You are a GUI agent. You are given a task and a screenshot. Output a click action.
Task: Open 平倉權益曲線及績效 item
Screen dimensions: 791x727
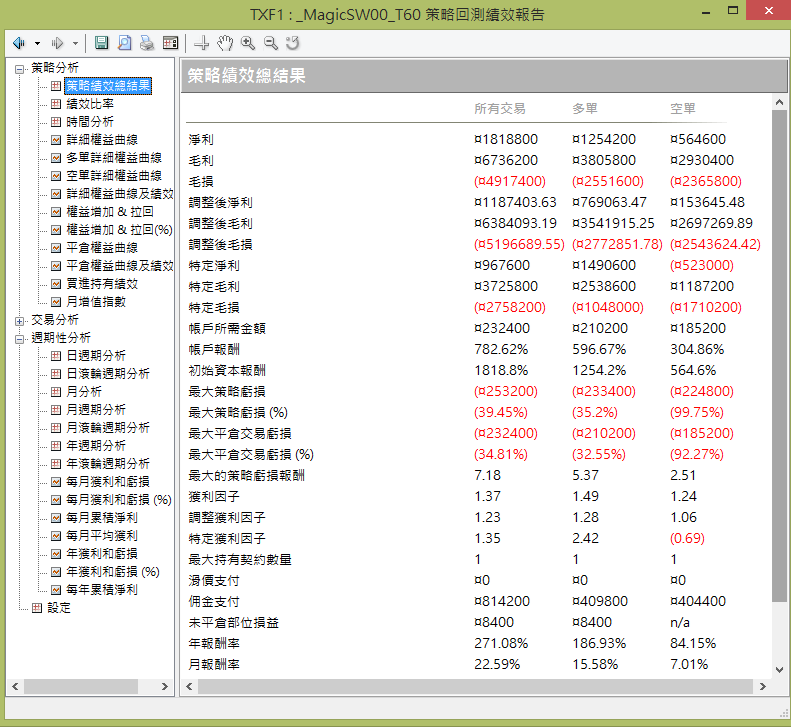click(120, 266)
